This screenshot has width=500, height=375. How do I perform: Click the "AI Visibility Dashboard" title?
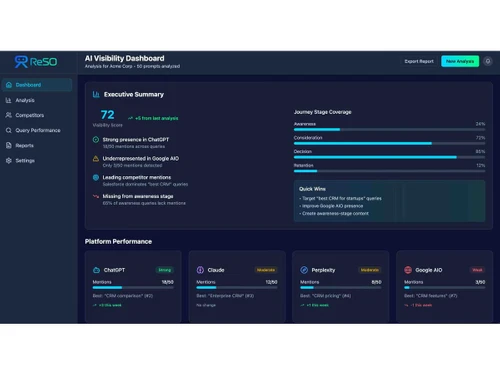point(124,59)
